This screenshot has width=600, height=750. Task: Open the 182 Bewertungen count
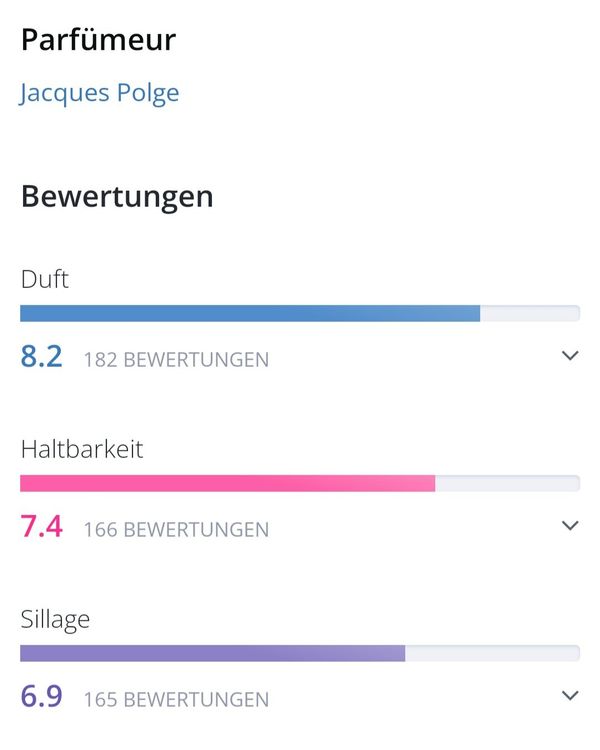click(x=176, y=359)
